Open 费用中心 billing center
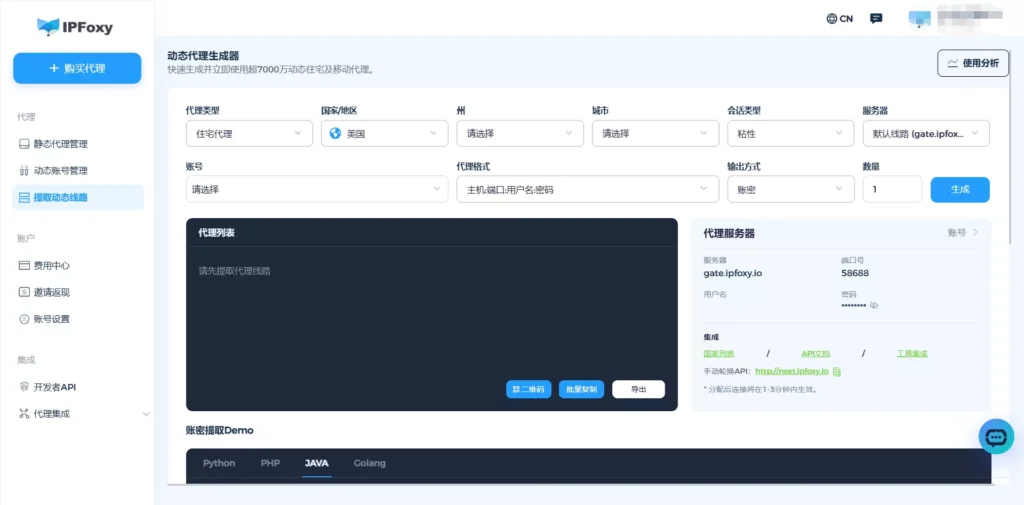Image resolution: width=1024 pixels, height=505 pixels. 51,266
